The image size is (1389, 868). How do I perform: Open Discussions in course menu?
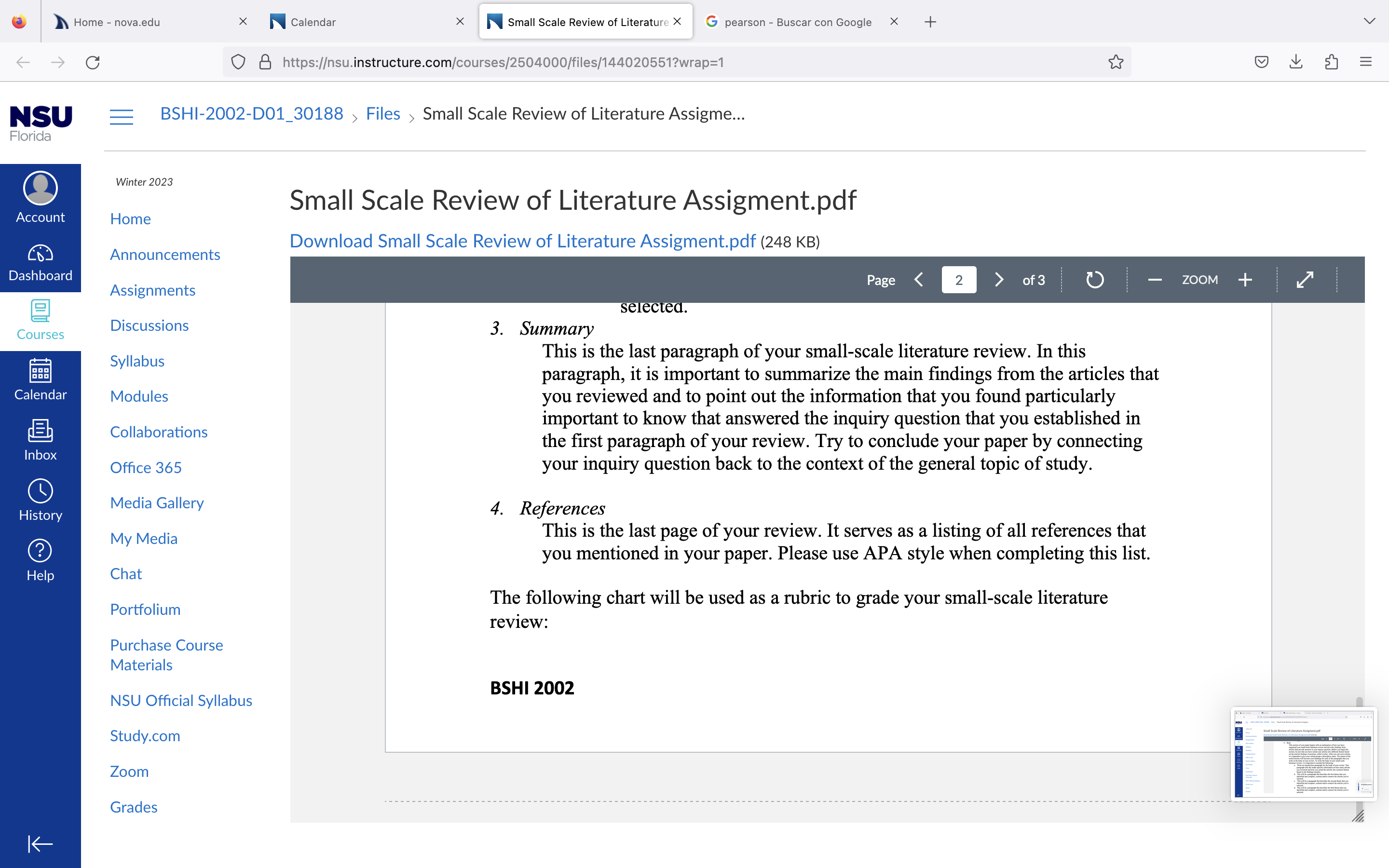(149, 325)
